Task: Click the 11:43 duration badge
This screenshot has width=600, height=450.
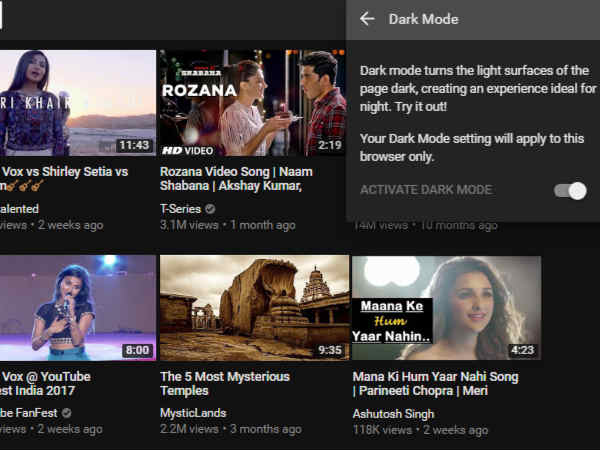Action: point(133,145)
